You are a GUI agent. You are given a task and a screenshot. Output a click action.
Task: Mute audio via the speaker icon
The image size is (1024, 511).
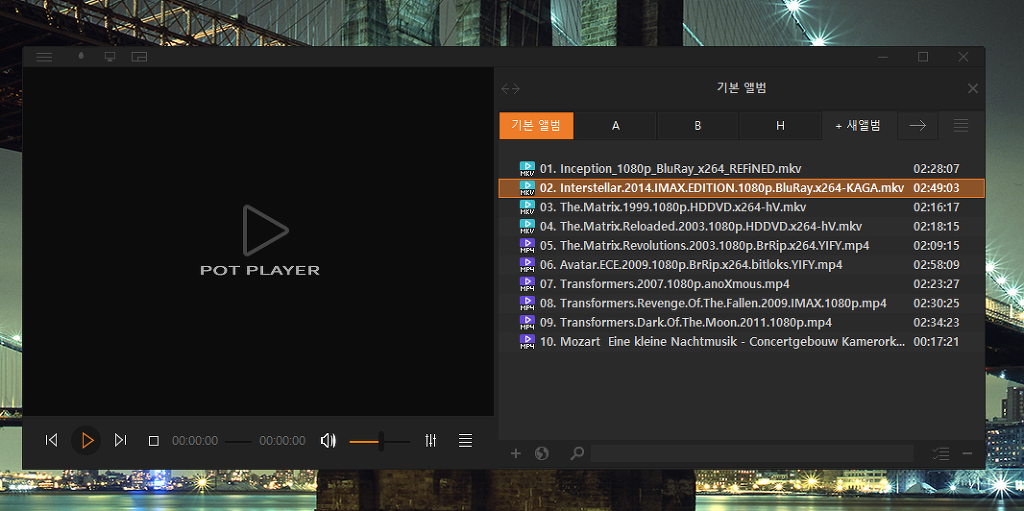point(328,440)
